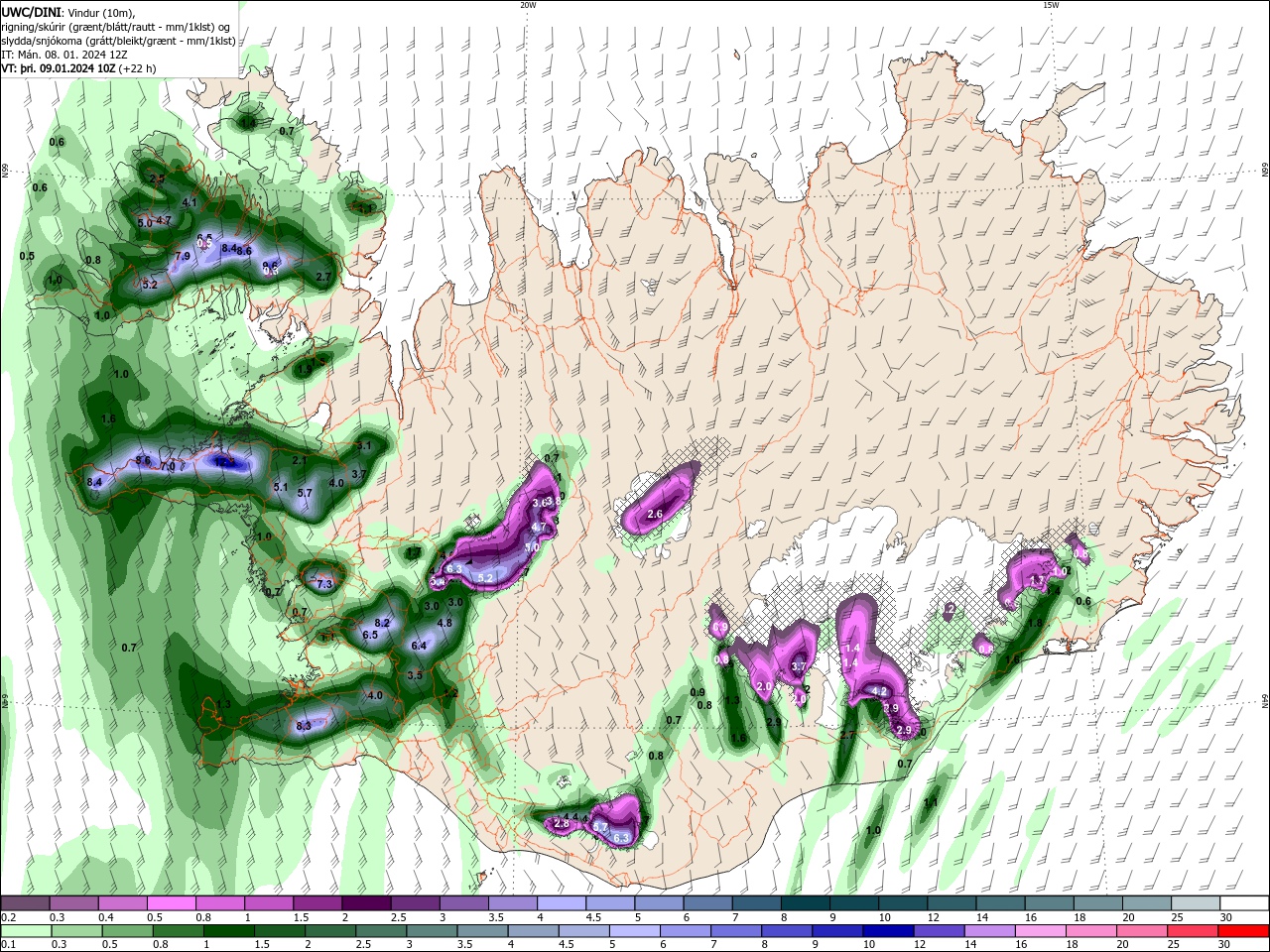
Task: Click the 2.6 snowfall value on the map
Action: pyautogui.click(x=655, y=515)
